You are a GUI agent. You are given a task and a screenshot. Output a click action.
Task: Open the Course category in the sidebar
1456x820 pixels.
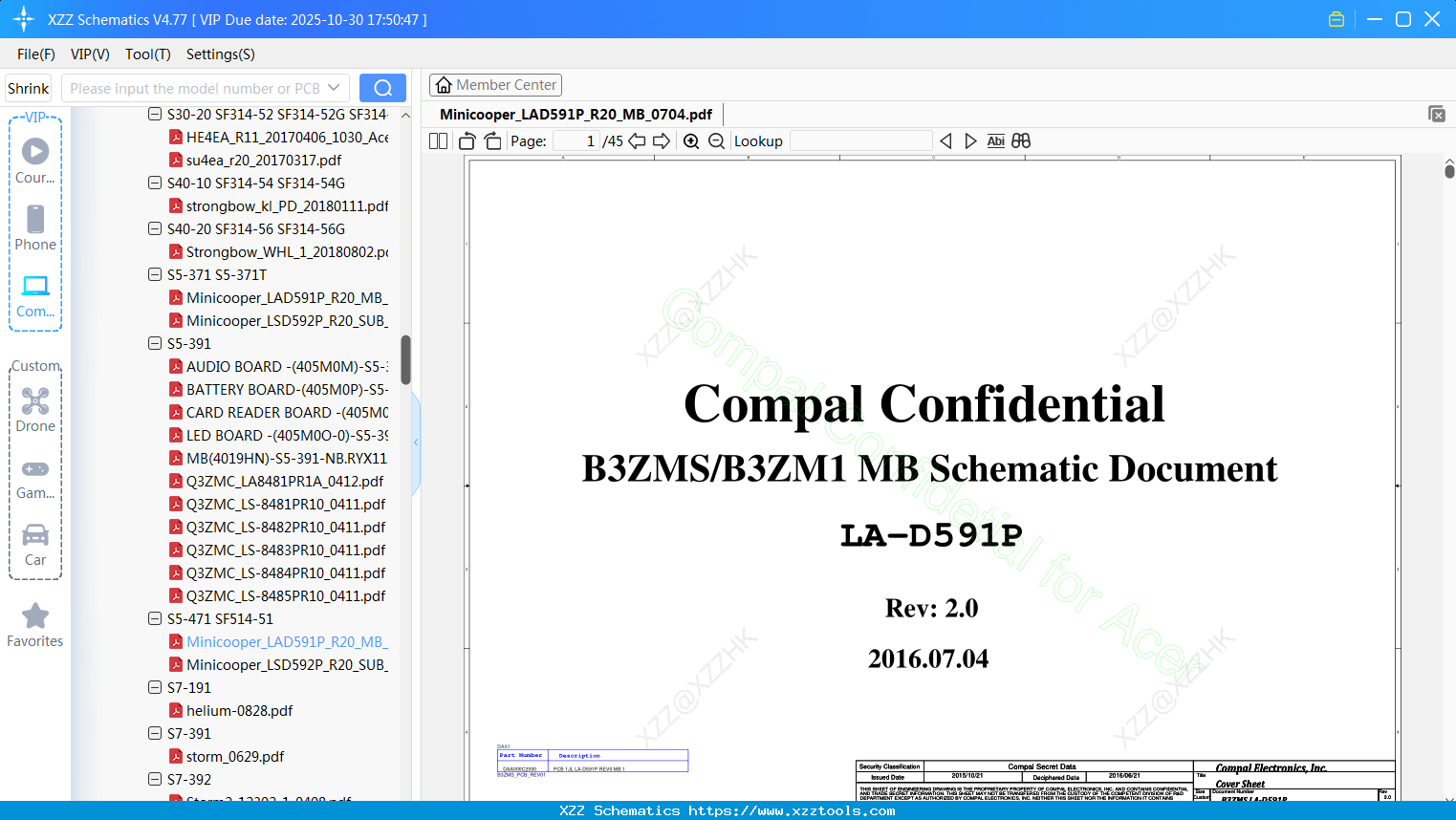(35, 161)
